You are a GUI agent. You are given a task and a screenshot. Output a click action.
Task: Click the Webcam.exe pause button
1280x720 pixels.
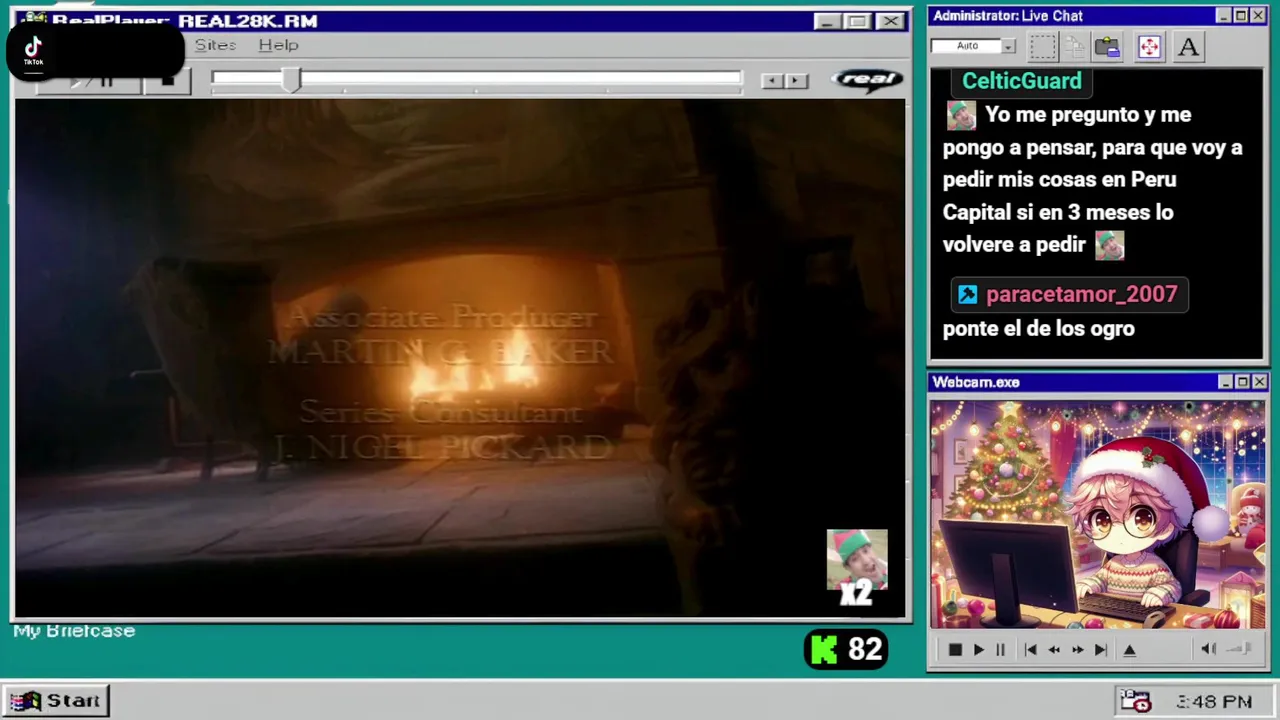click(x=1000, y=650)
